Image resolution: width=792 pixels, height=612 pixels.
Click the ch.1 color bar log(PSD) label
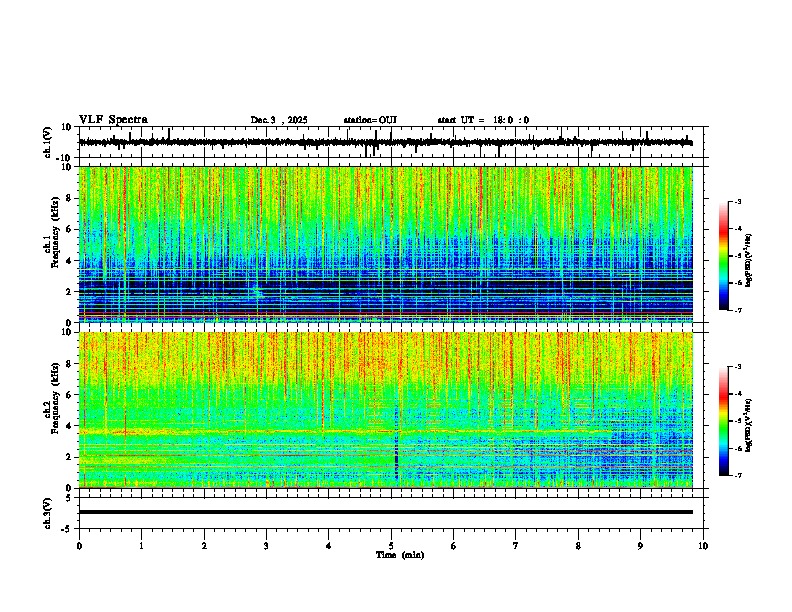click(x=749, y=260)
